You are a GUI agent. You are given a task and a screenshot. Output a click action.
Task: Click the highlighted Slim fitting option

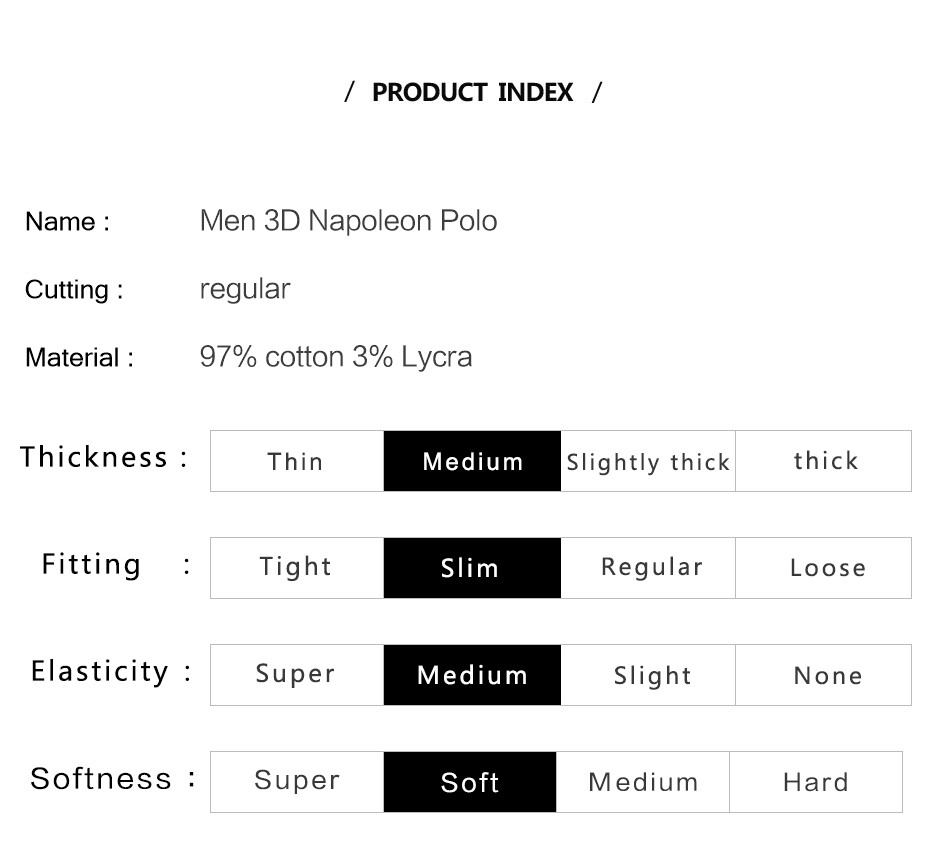472,568
